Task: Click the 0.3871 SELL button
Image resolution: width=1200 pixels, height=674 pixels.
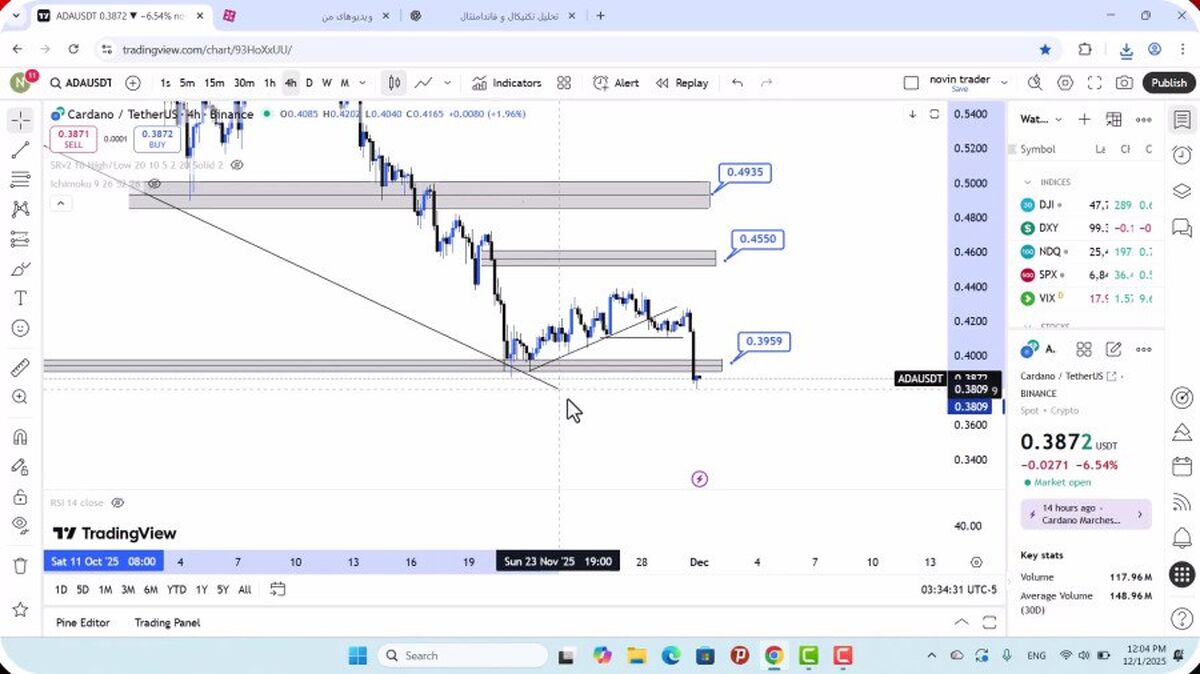Action: click(73, 139)
